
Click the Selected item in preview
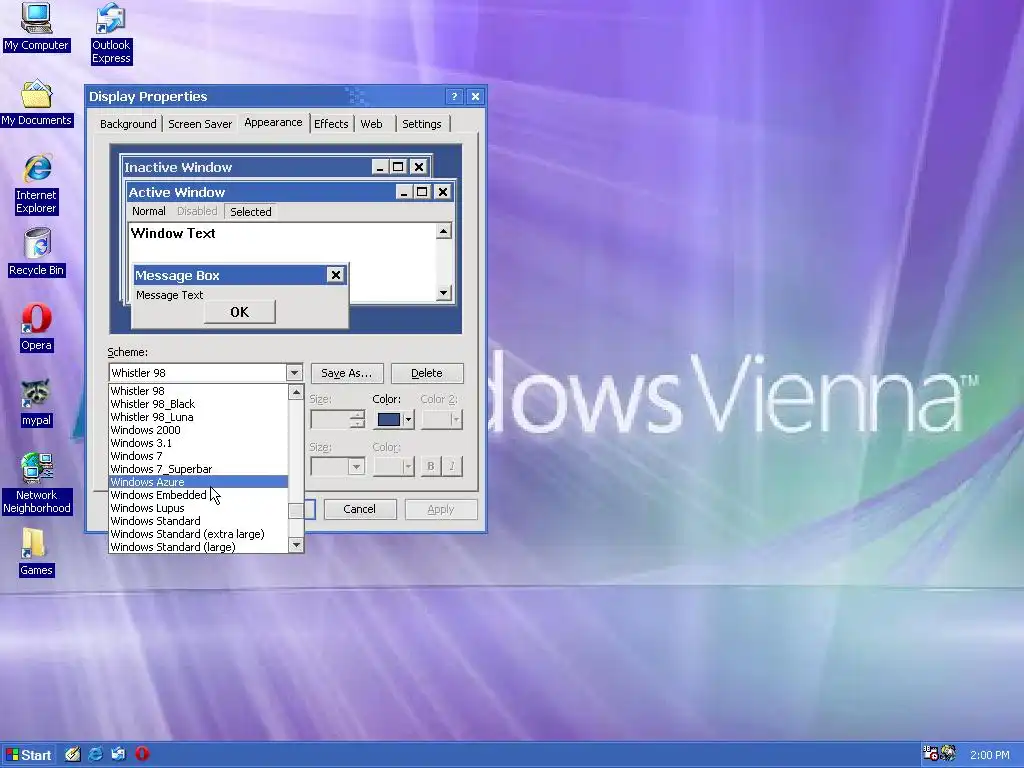click(x=251, y=212)
